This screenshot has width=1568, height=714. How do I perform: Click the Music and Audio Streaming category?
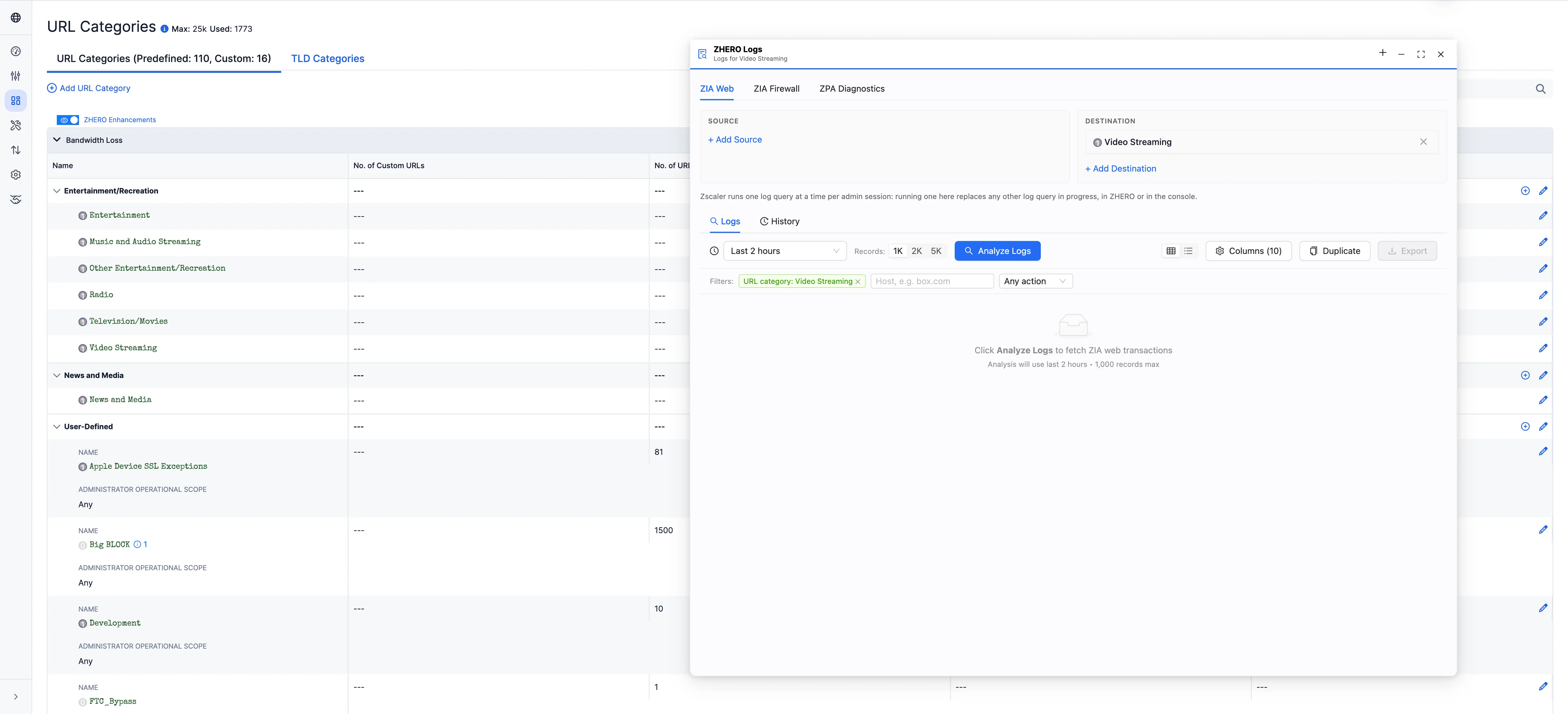pos(145,242)
